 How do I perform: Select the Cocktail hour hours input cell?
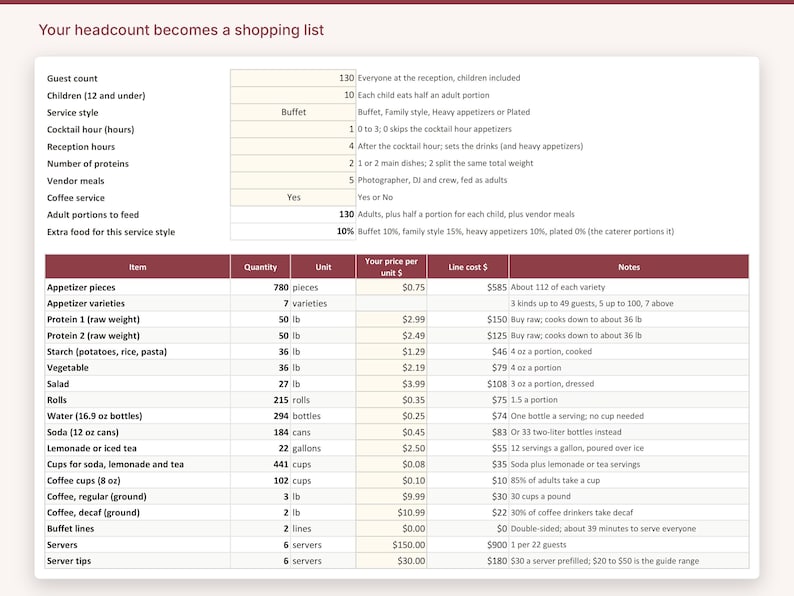click(293, 129)
